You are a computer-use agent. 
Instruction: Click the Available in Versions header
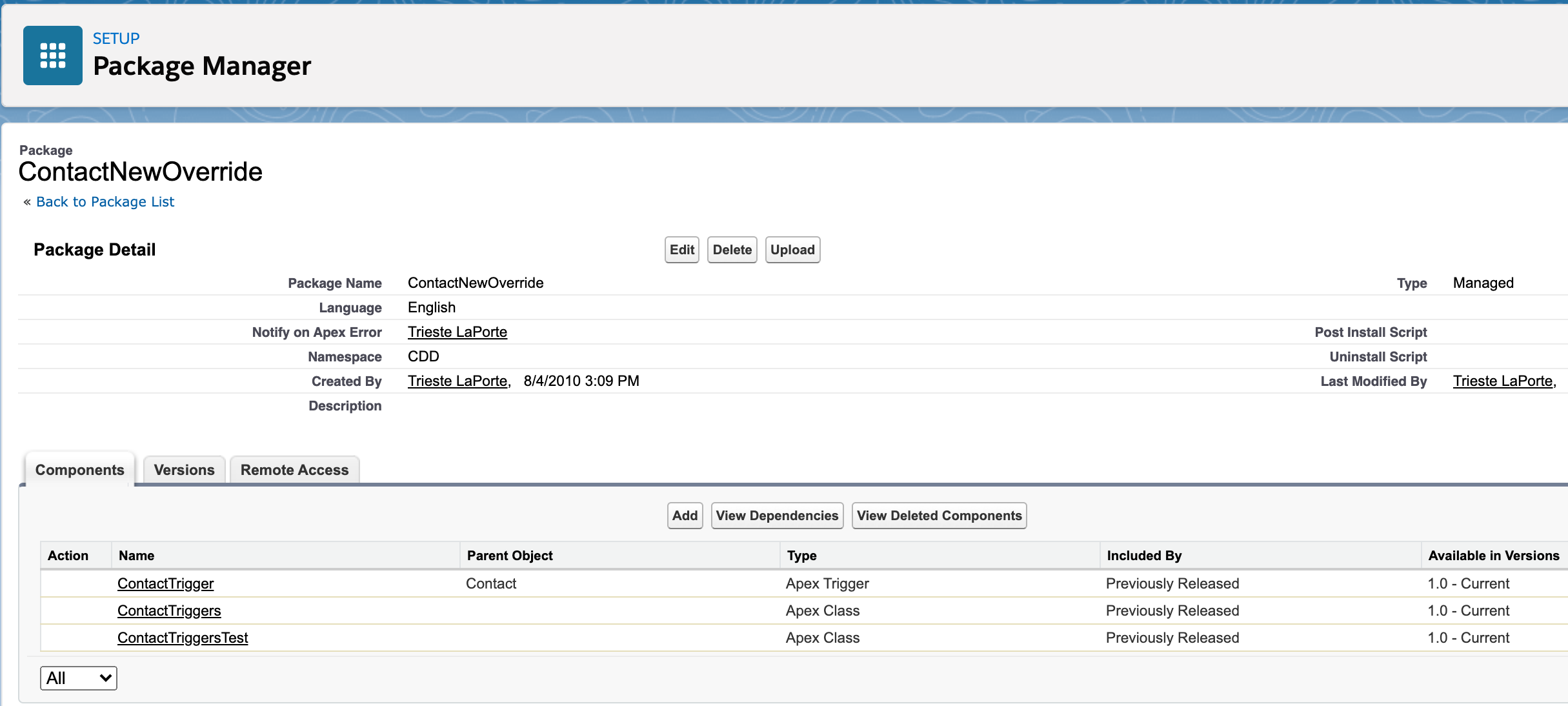1494,556
